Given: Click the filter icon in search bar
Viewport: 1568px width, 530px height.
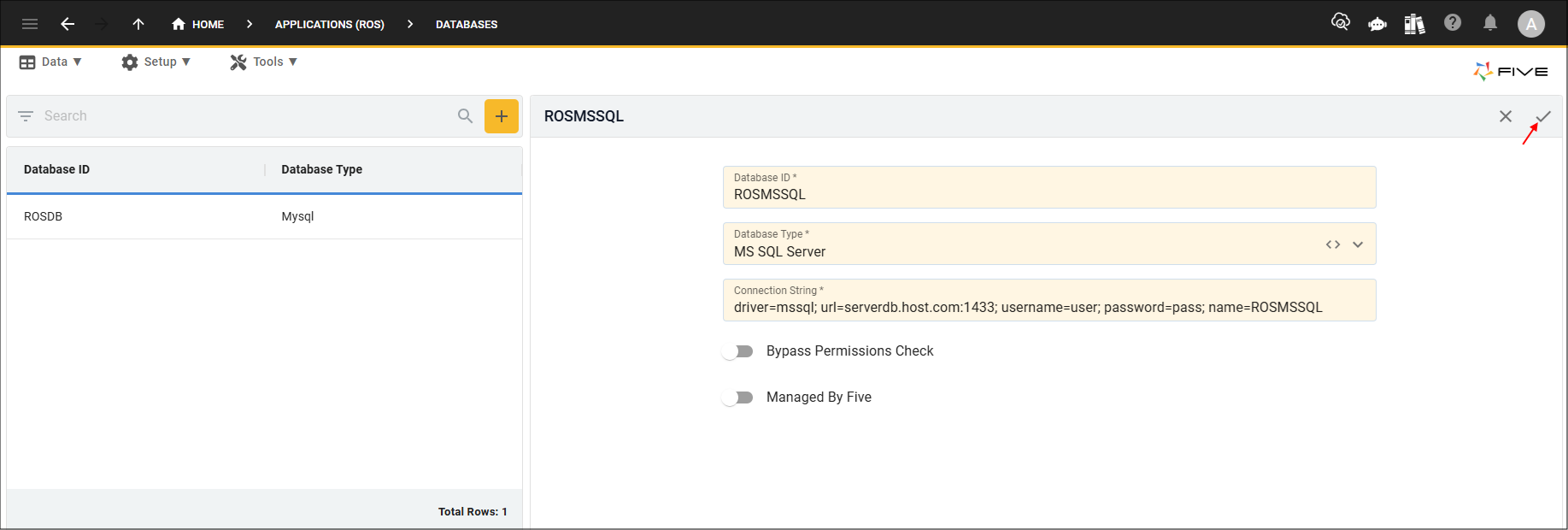Looking at the screenshot, I should [26, 115].
